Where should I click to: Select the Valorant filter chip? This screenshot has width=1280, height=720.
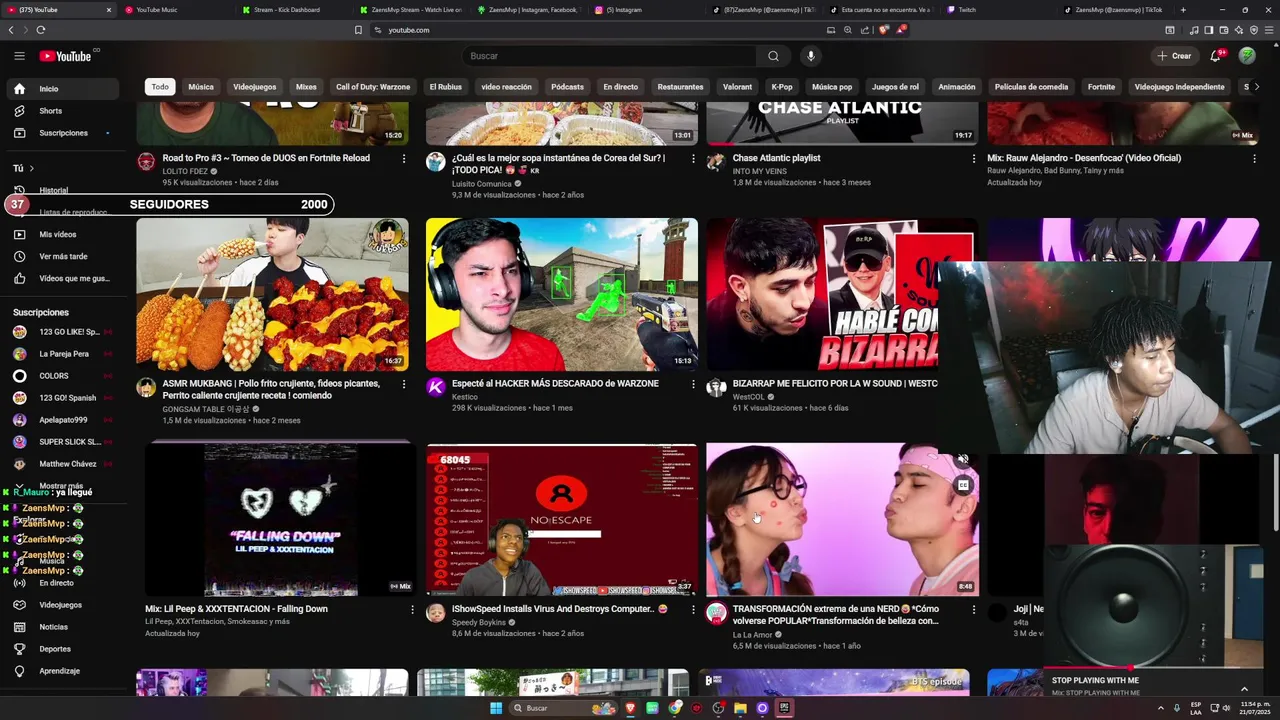(737, 87)
